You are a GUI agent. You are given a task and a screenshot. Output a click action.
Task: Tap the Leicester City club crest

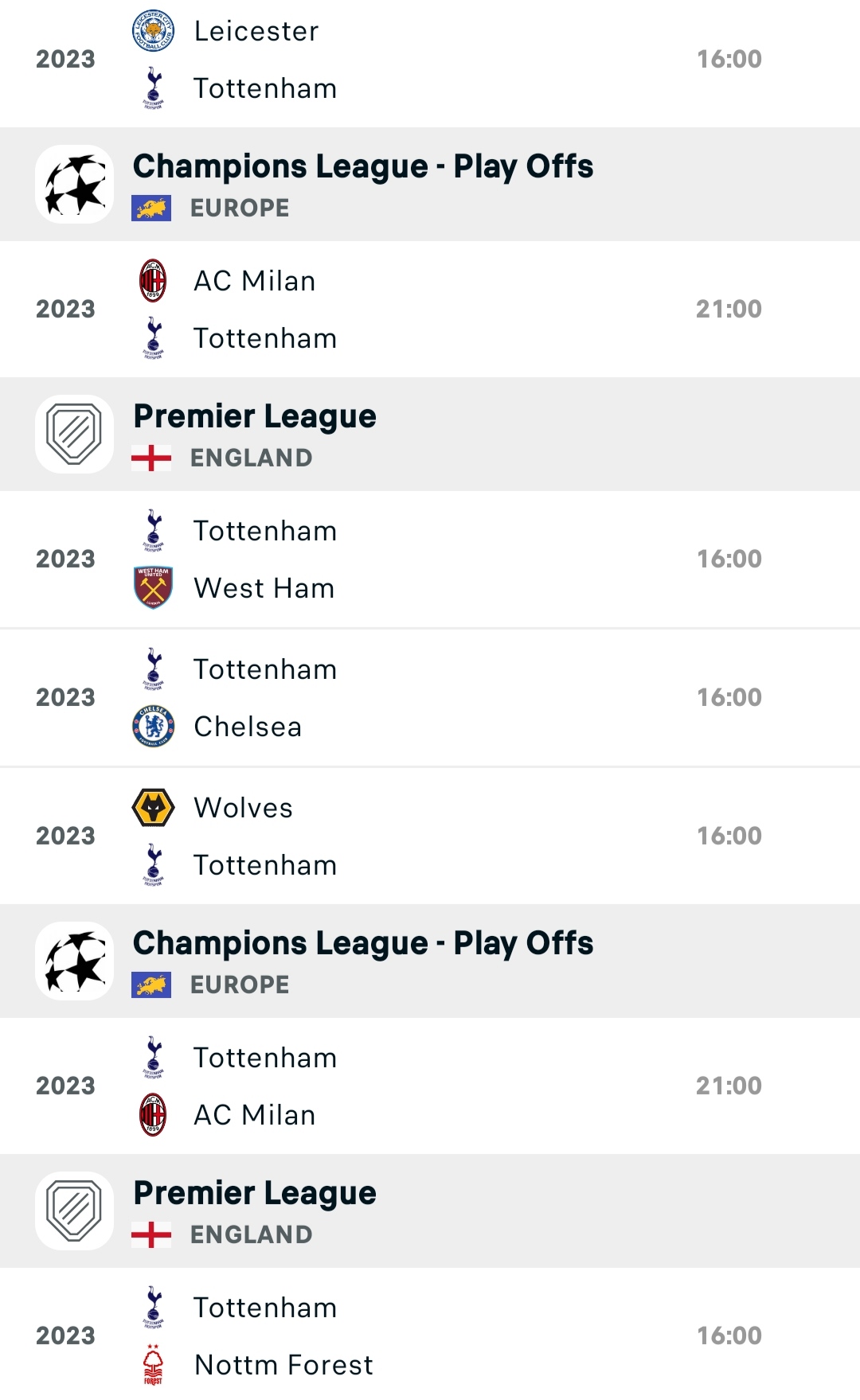pyautogui.click(x=153, y=31)
